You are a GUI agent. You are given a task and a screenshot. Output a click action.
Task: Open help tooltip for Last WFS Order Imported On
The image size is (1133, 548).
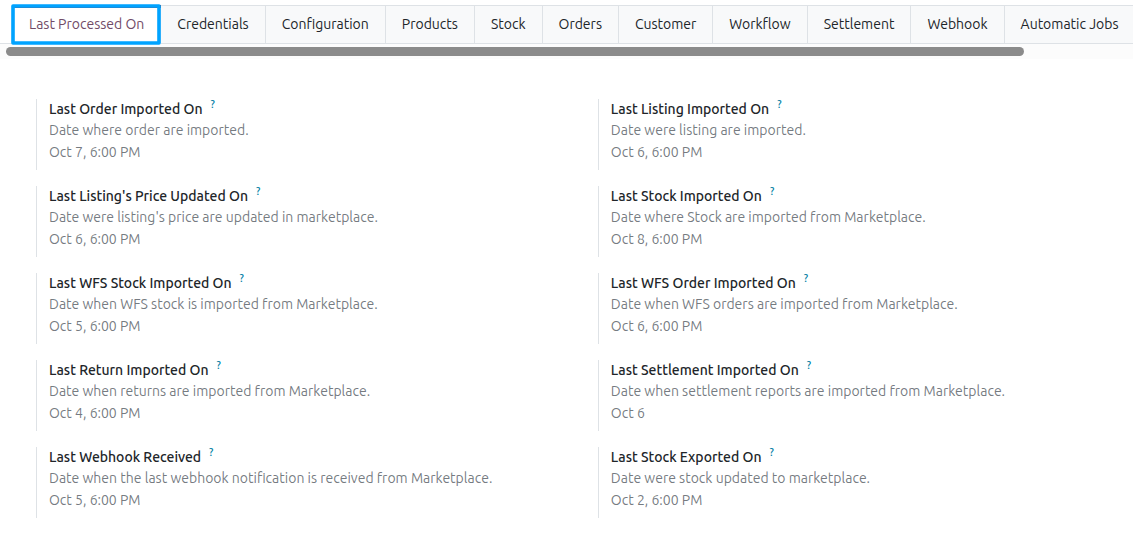pos(806,278)
